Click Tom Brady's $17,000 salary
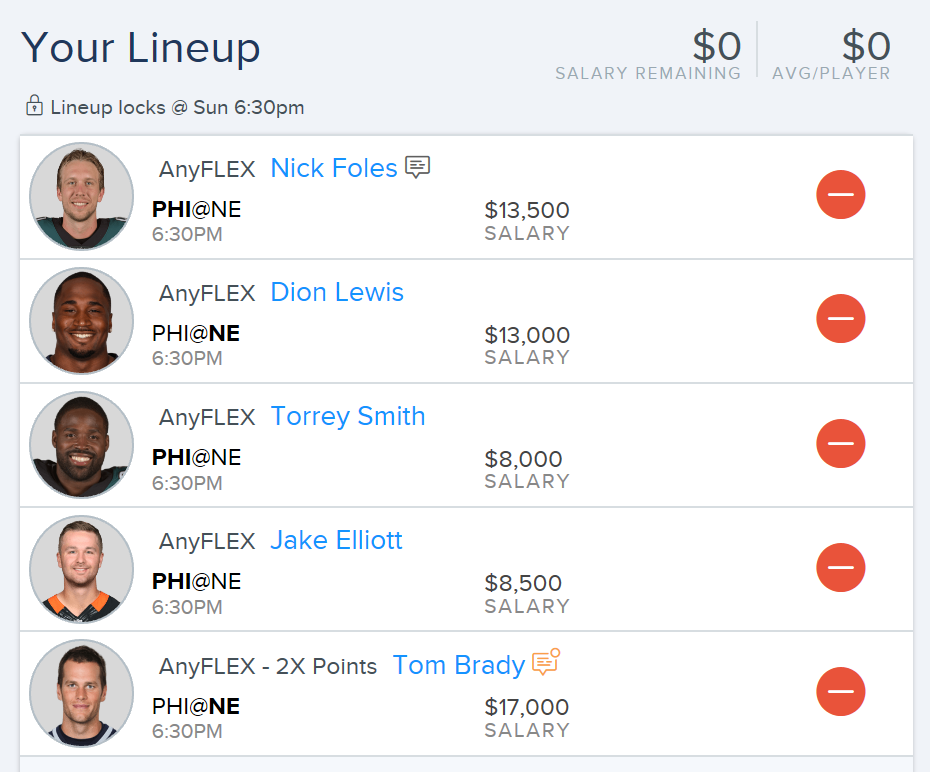This screenshot has width=930, height=772. click(527, 707)
